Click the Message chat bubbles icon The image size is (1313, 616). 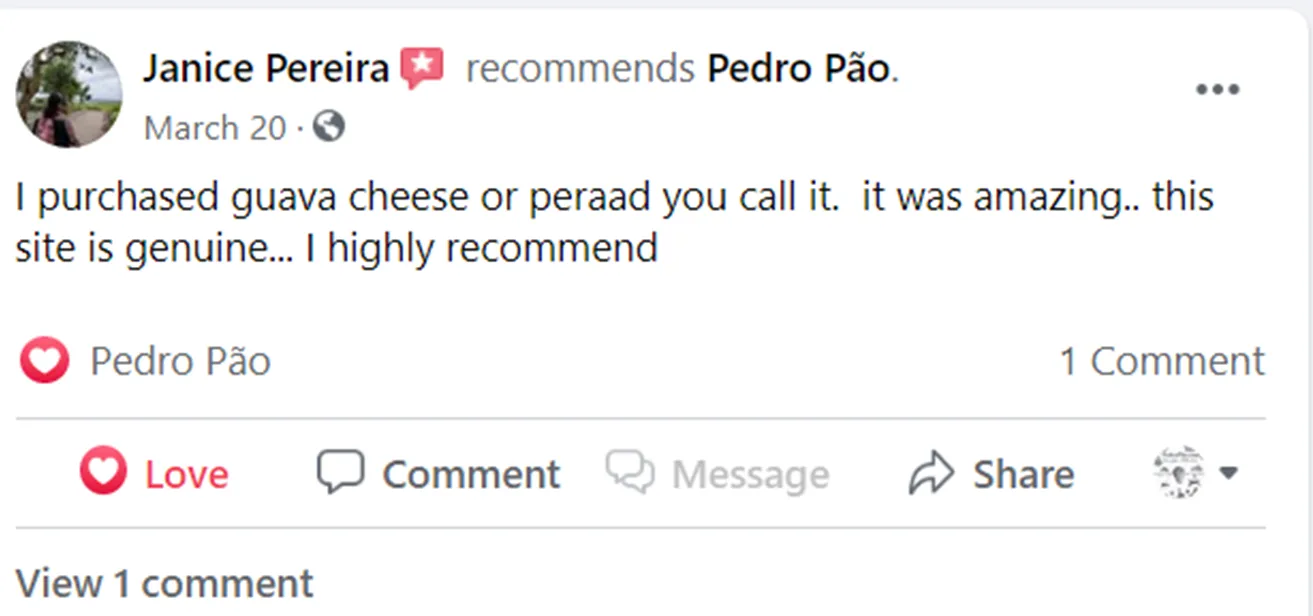[630, 472]
